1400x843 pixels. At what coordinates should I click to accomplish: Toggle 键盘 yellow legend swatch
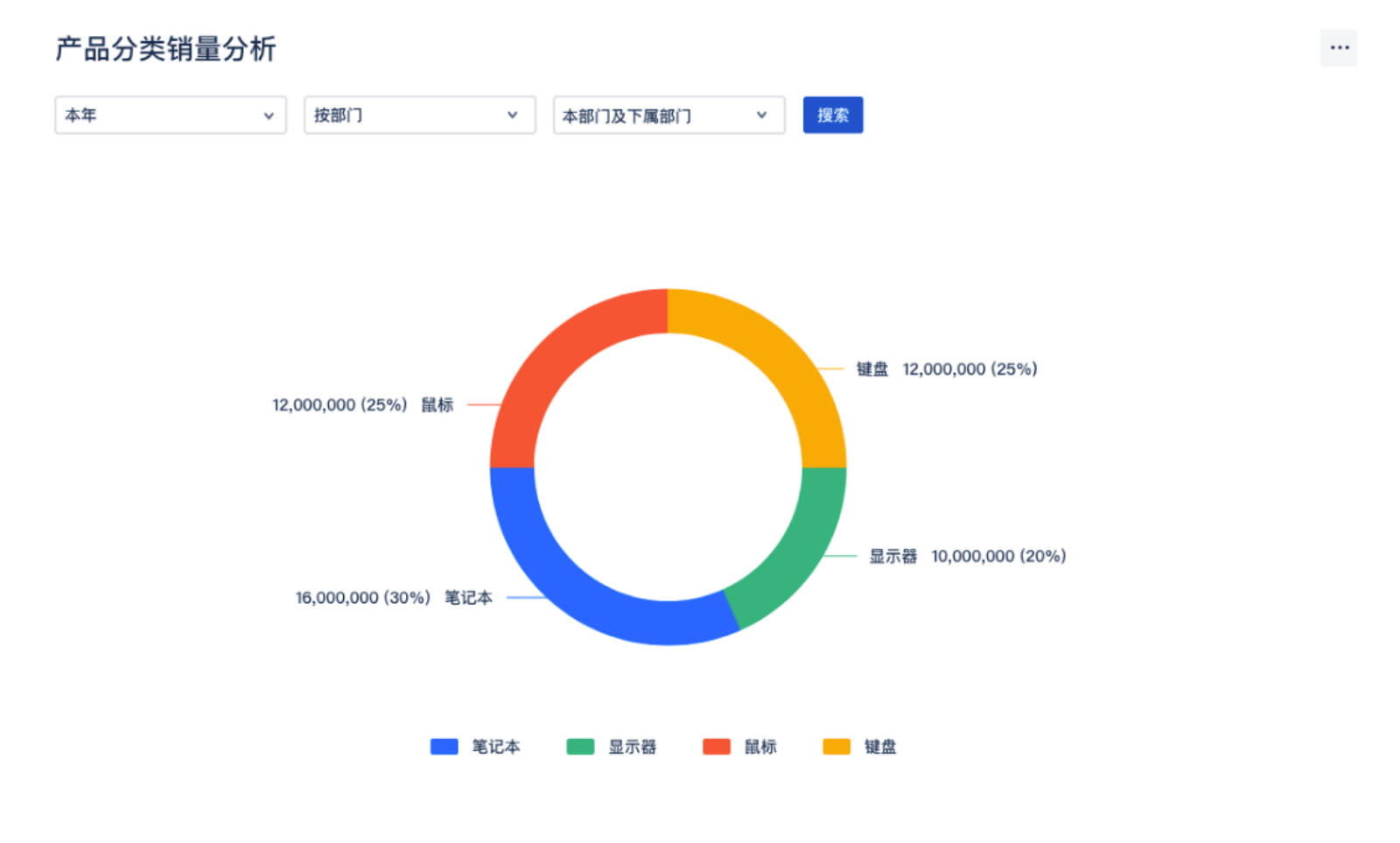[x=836, y=747]
